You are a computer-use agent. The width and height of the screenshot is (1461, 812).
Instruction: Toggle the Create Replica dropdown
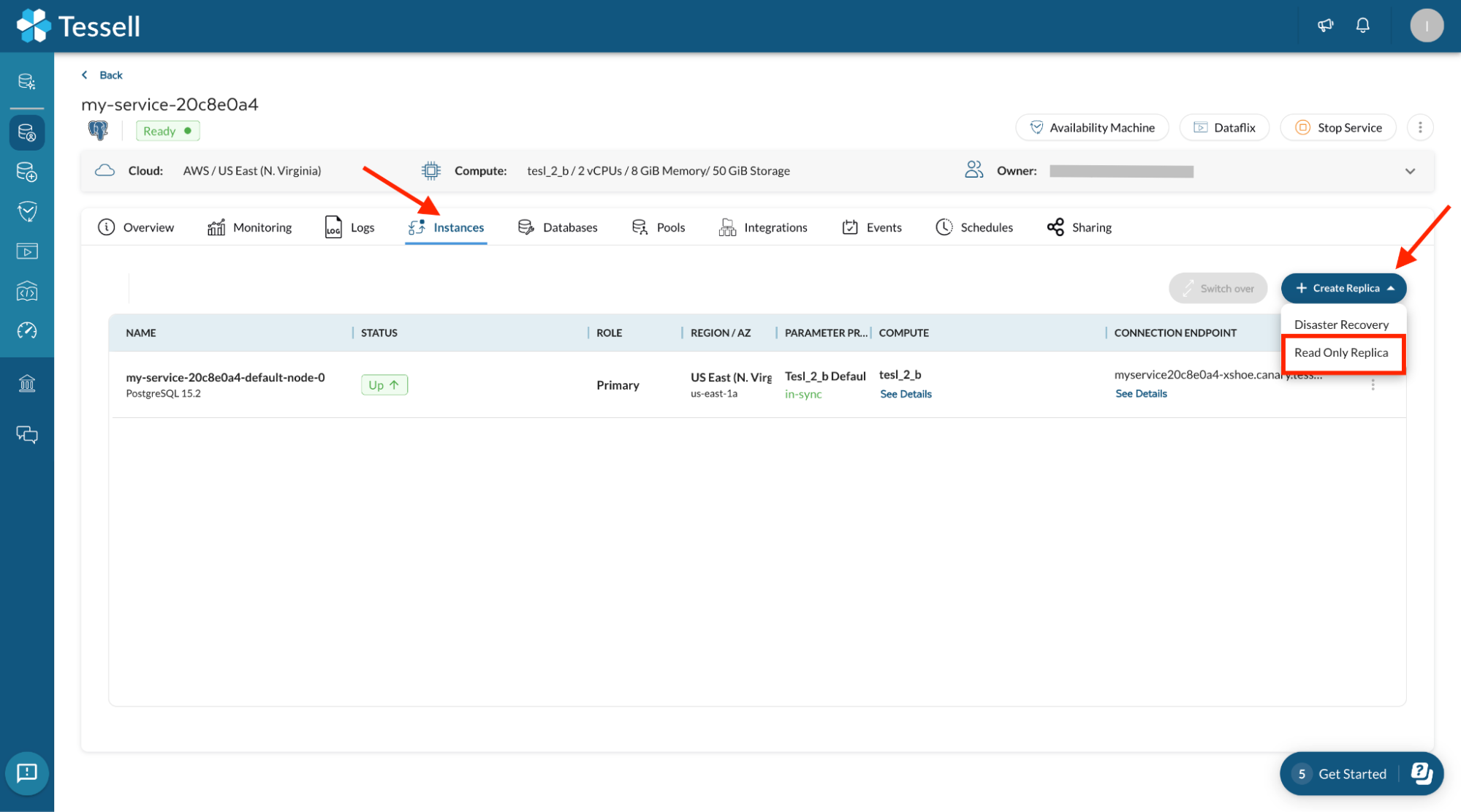tap(1343, 288)
